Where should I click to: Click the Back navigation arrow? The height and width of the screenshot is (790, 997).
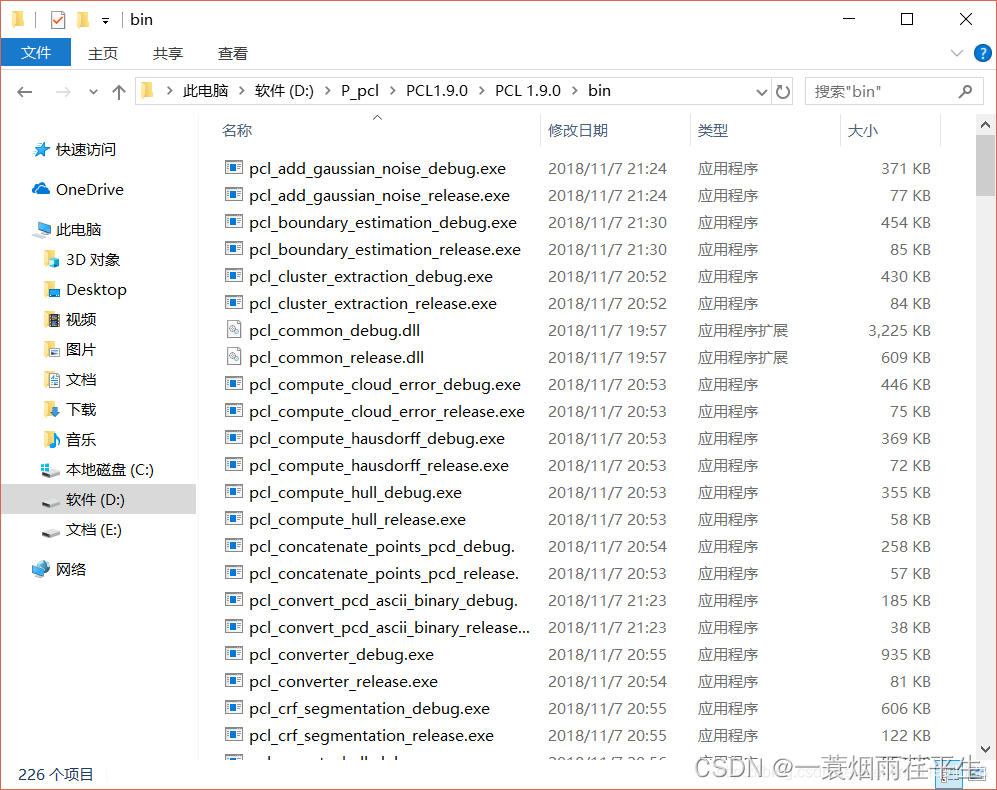pyautogui.click(x=25, y=92)
